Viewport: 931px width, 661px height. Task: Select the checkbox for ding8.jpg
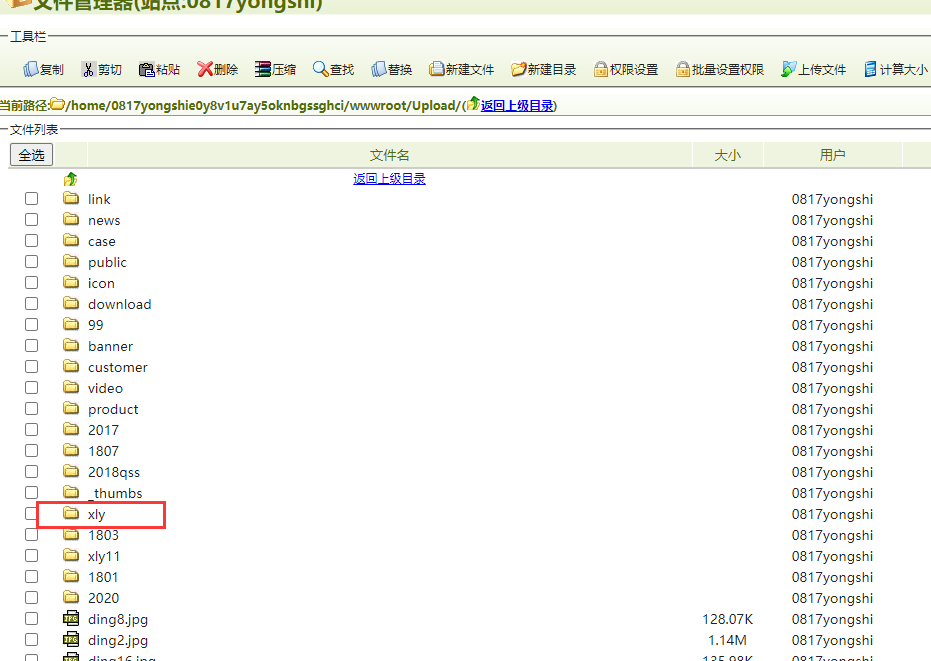coord(32,619)
